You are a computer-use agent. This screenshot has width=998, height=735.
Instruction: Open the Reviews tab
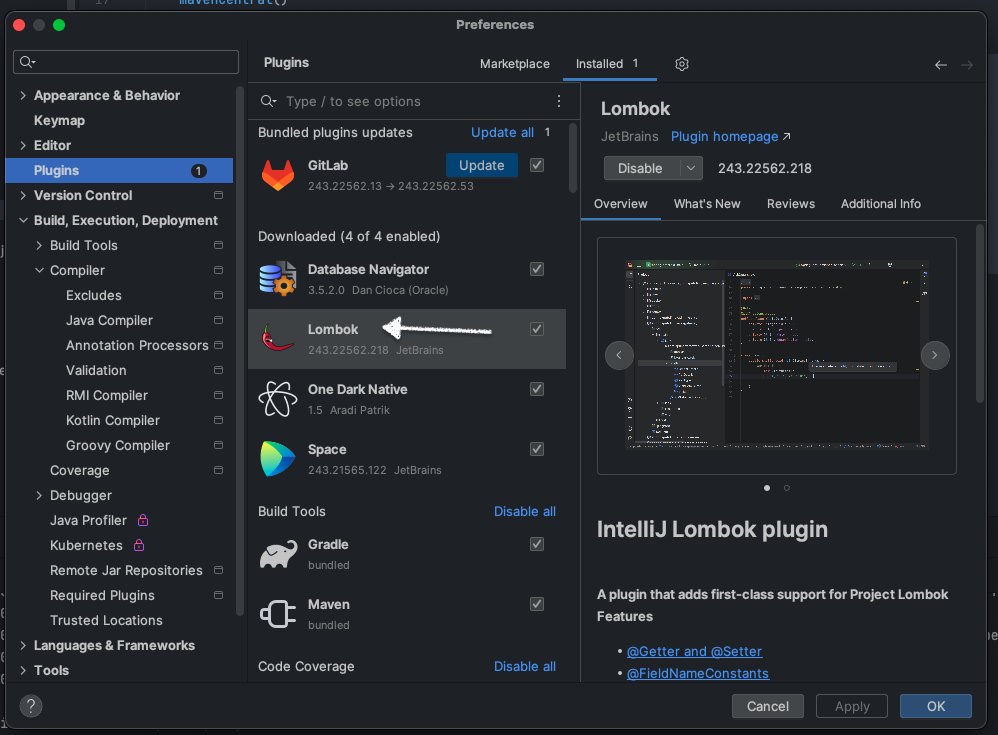coord(791,204)
